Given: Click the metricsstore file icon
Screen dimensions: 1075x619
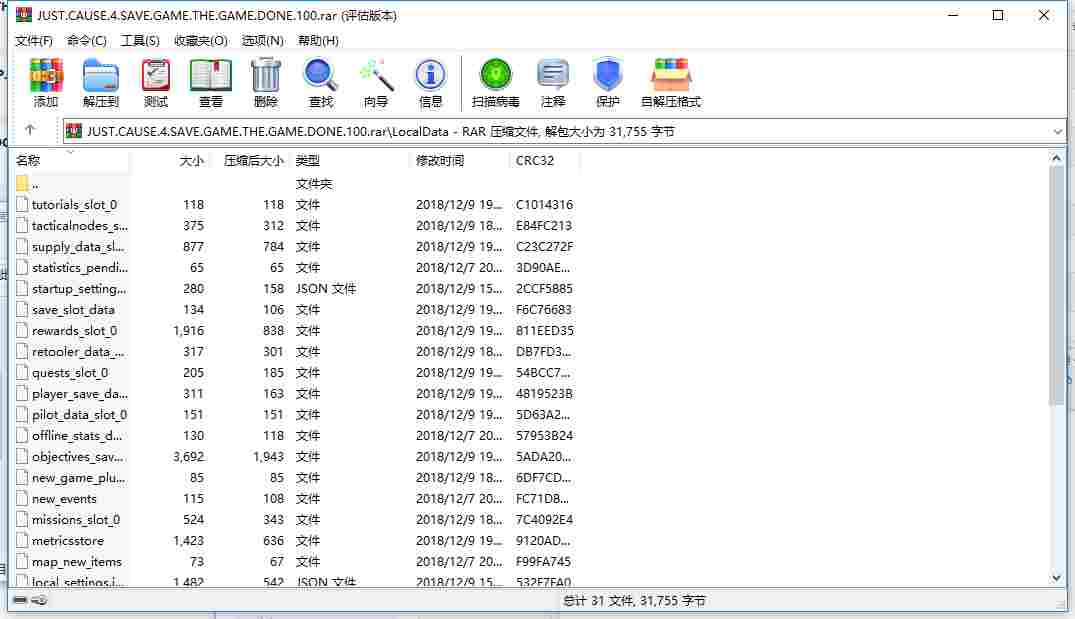Looking at the screenshot, I should [x=22, y=540].
